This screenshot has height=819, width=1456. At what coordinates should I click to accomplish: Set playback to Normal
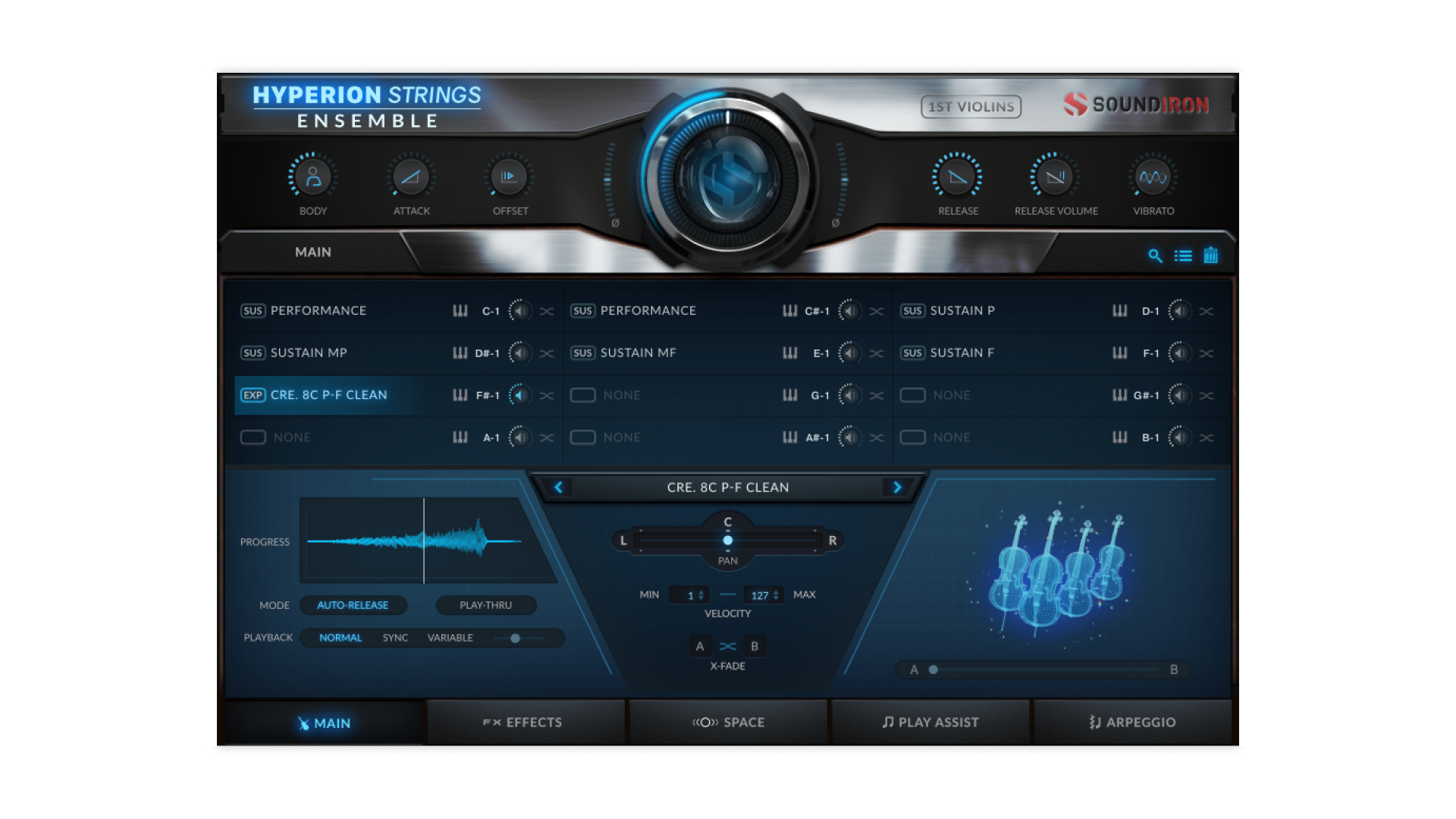coord(340,638)
